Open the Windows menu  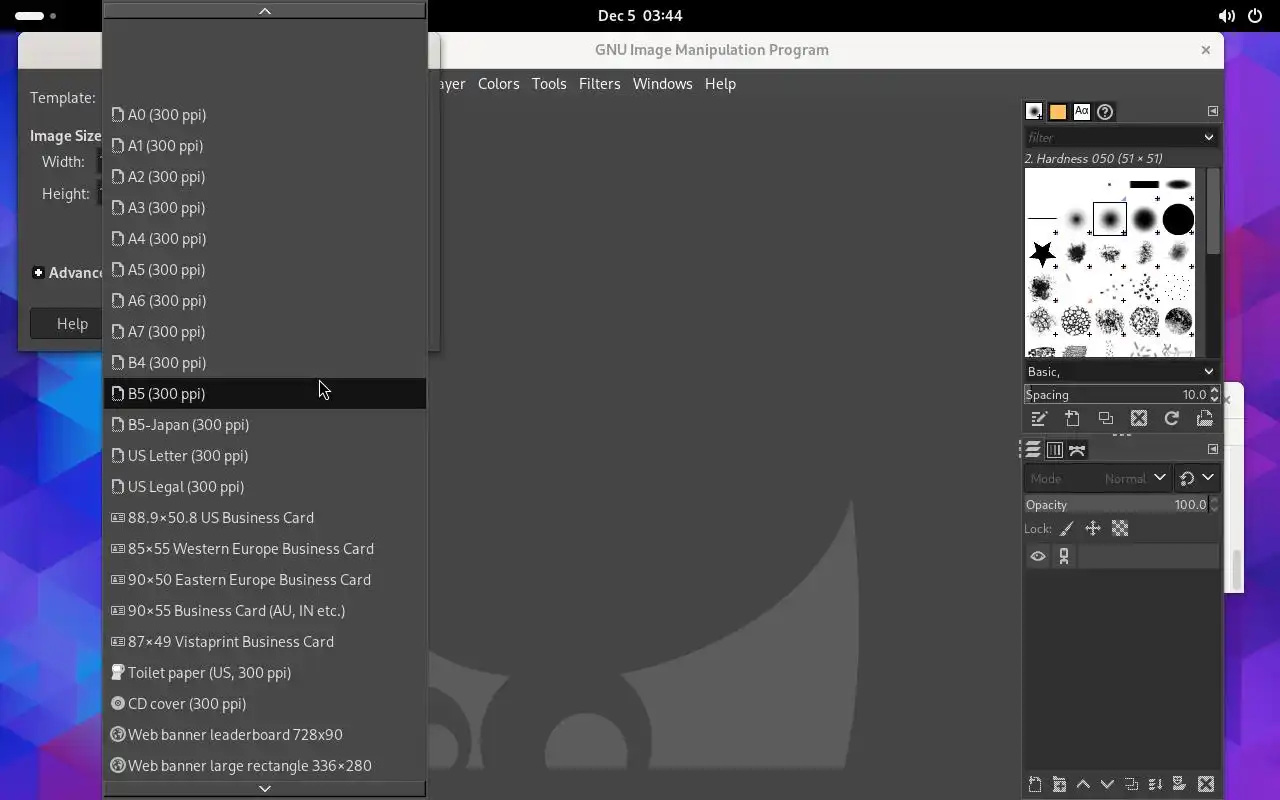pos(662,84)
